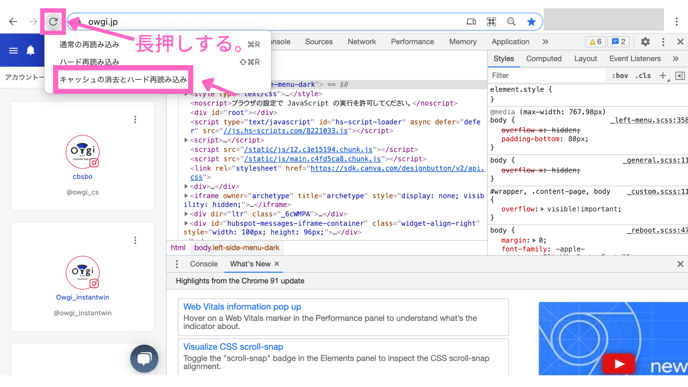Open the hamburger menu on Owgi page
The image size is (688, 387).
tap(14, 50)
